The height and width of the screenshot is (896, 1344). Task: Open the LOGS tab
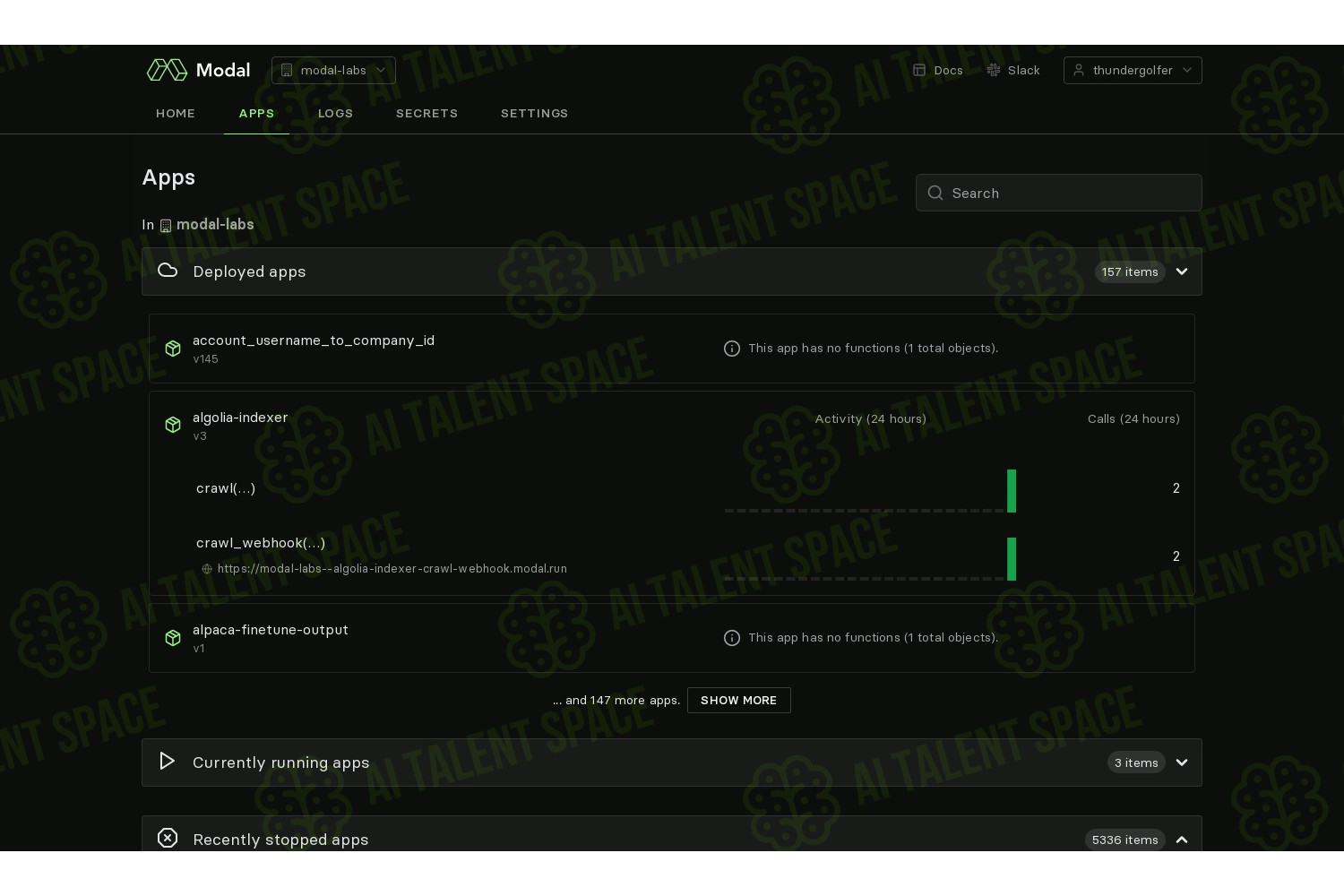[x=335, y=113]
